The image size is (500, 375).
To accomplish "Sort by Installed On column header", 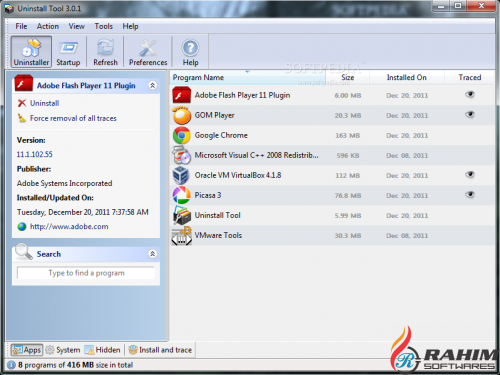I will point(407,77).
